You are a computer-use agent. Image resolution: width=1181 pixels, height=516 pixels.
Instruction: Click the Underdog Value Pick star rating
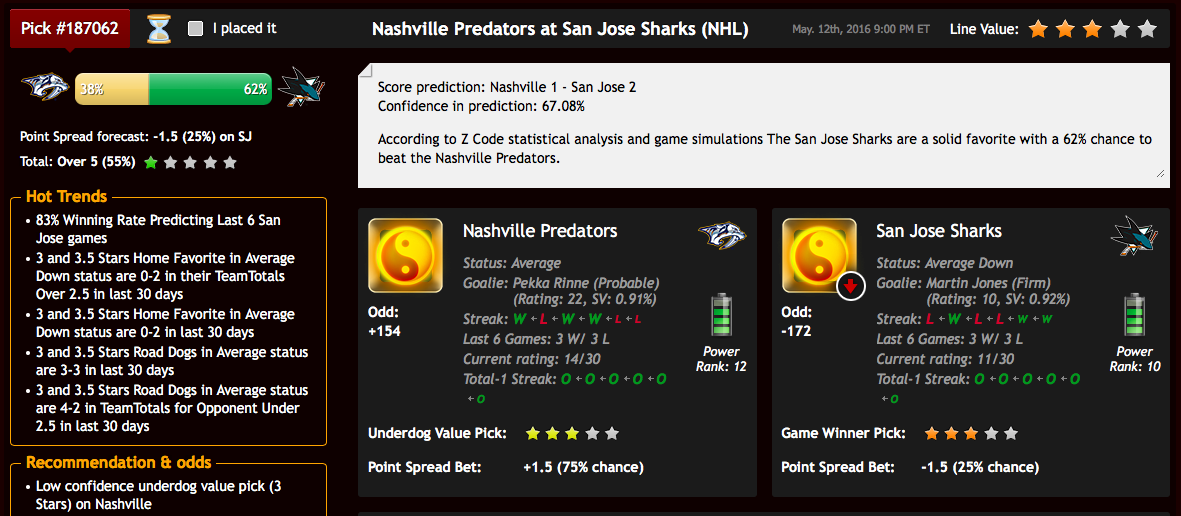(572, 433)
